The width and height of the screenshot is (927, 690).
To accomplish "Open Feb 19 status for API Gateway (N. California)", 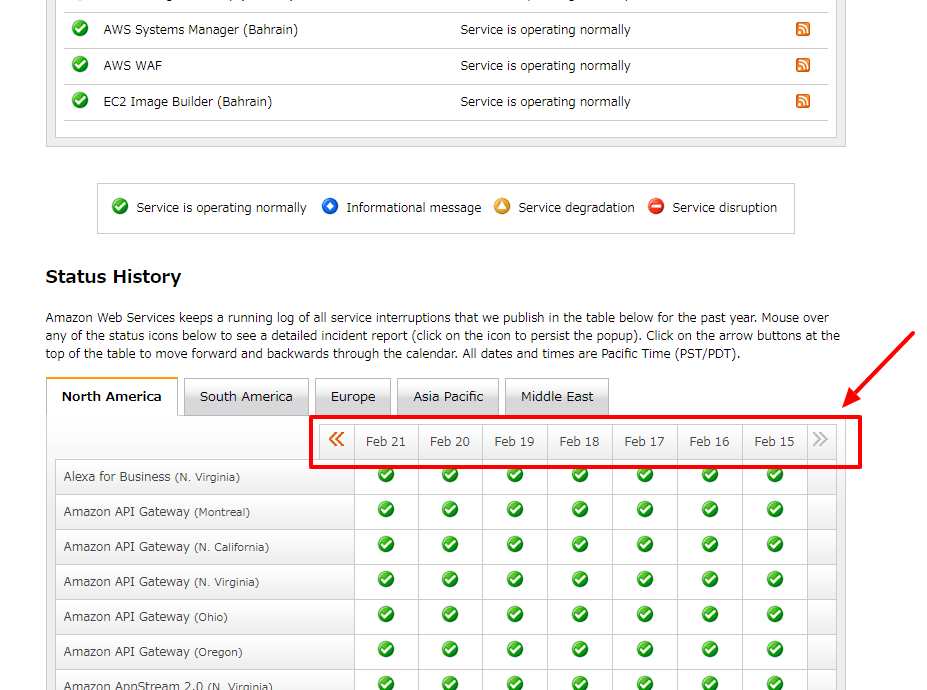I will pos(515,544).
